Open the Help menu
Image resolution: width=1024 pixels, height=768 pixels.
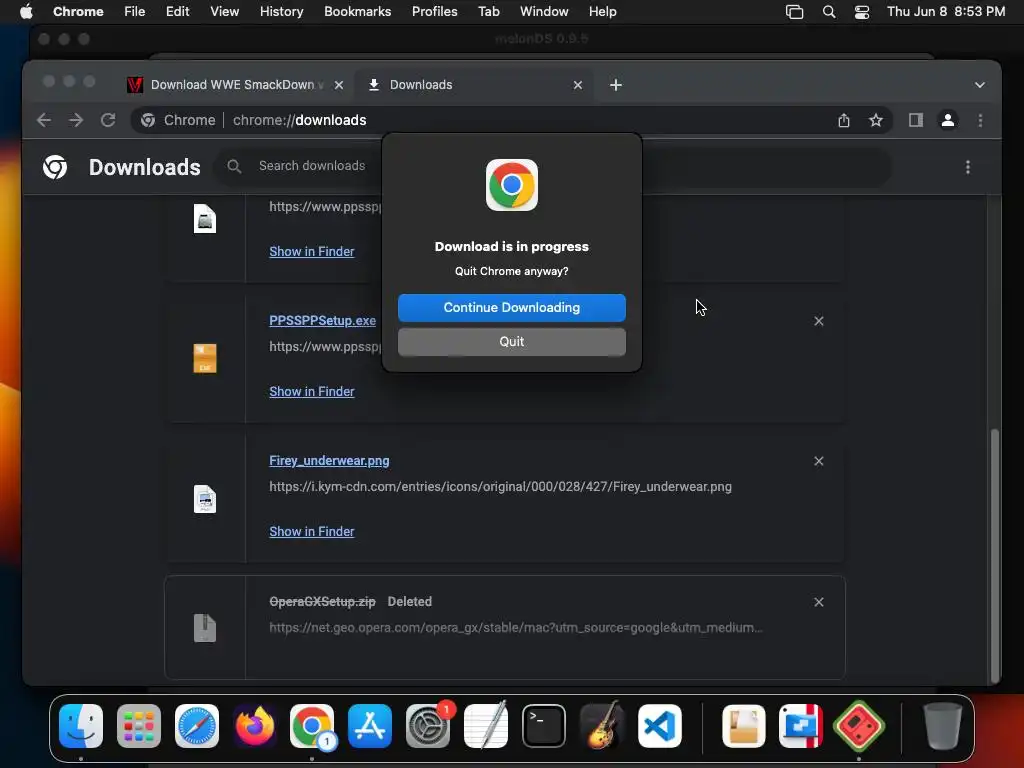[x=602, y=12]
